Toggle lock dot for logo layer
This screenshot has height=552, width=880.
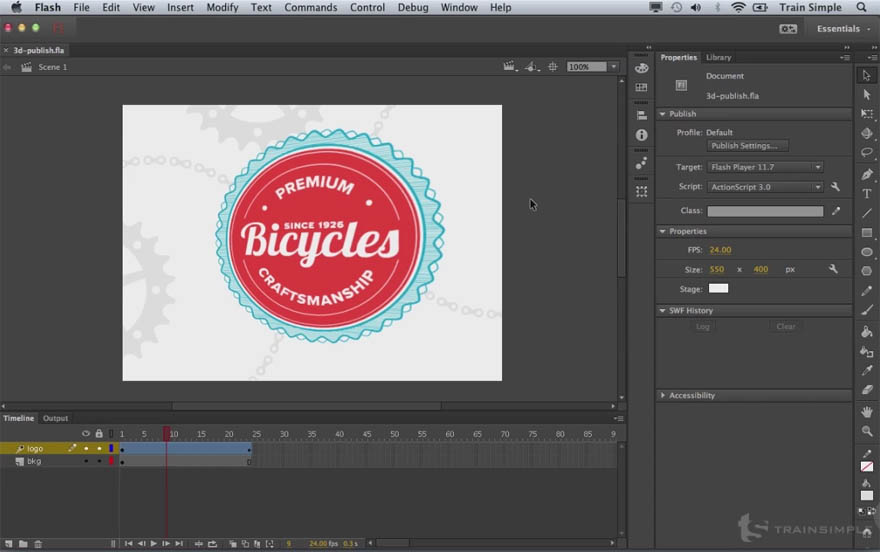[99, 449]
